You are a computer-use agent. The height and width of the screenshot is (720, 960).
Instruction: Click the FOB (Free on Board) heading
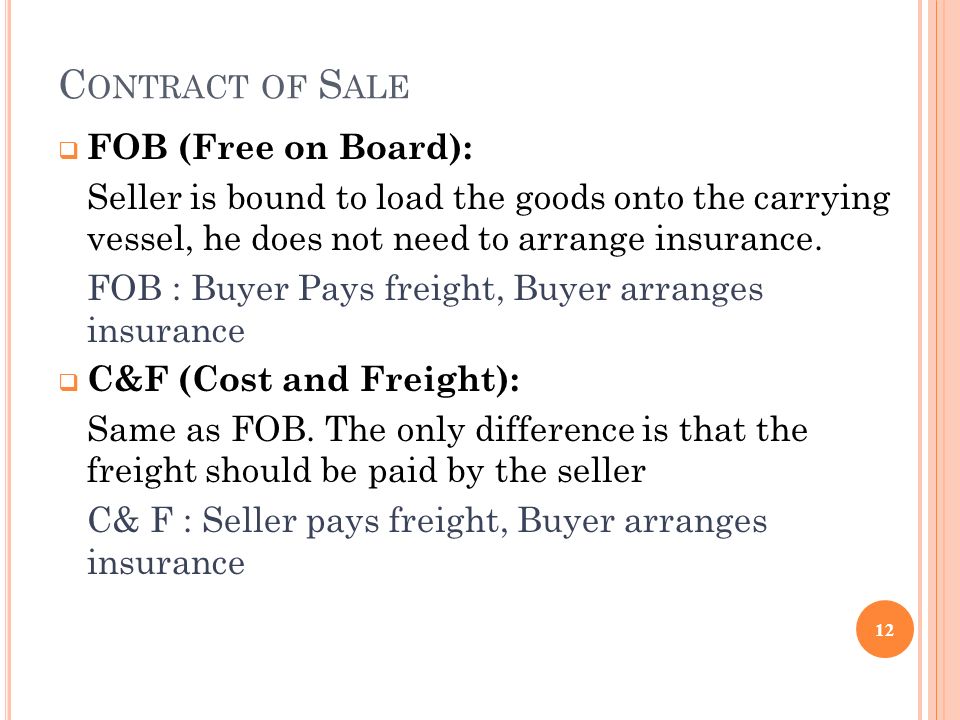point(280,148)
